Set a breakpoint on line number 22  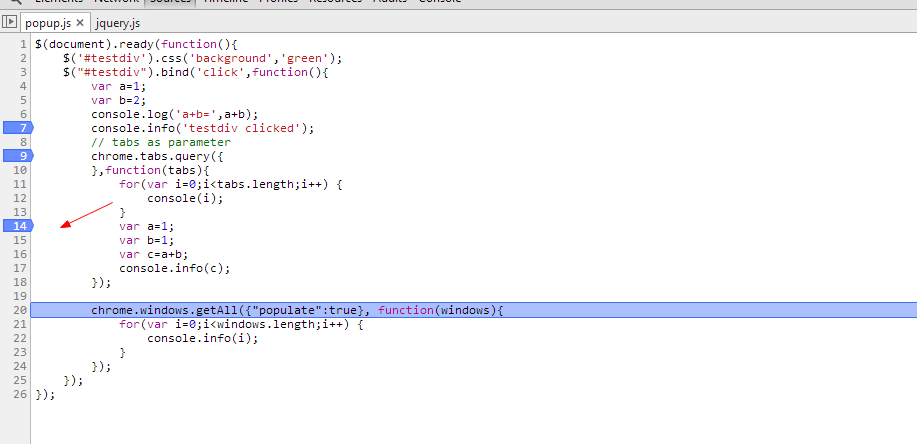pos(20,339)
